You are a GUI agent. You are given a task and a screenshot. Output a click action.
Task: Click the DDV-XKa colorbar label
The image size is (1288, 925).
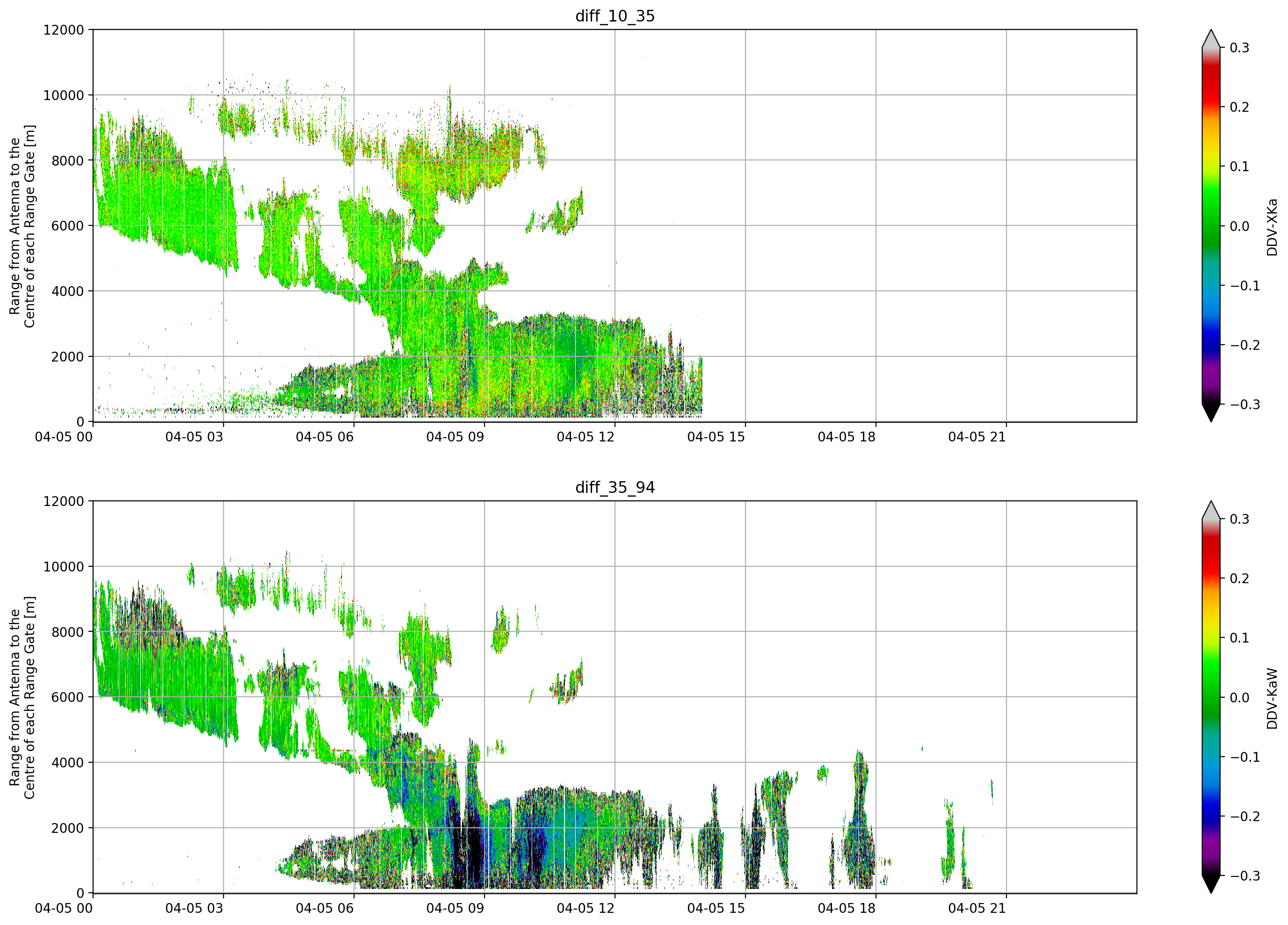click(x=1272, y=227)
